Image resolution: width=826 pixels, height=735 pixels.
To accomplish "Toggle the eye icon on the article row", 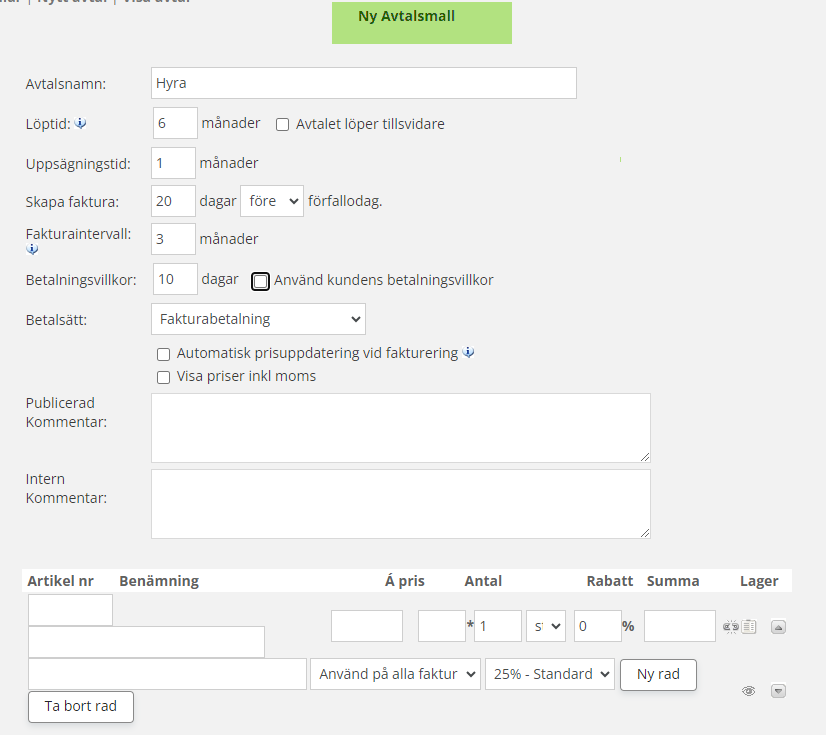I will [748, 691].
